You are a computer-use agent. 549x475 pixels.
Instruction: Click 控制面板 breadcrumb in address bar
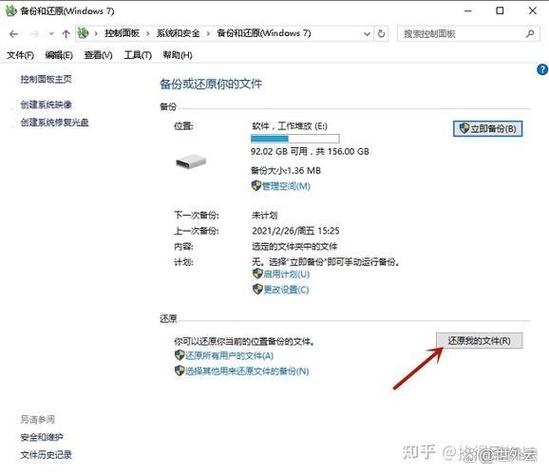coord(122,33)
